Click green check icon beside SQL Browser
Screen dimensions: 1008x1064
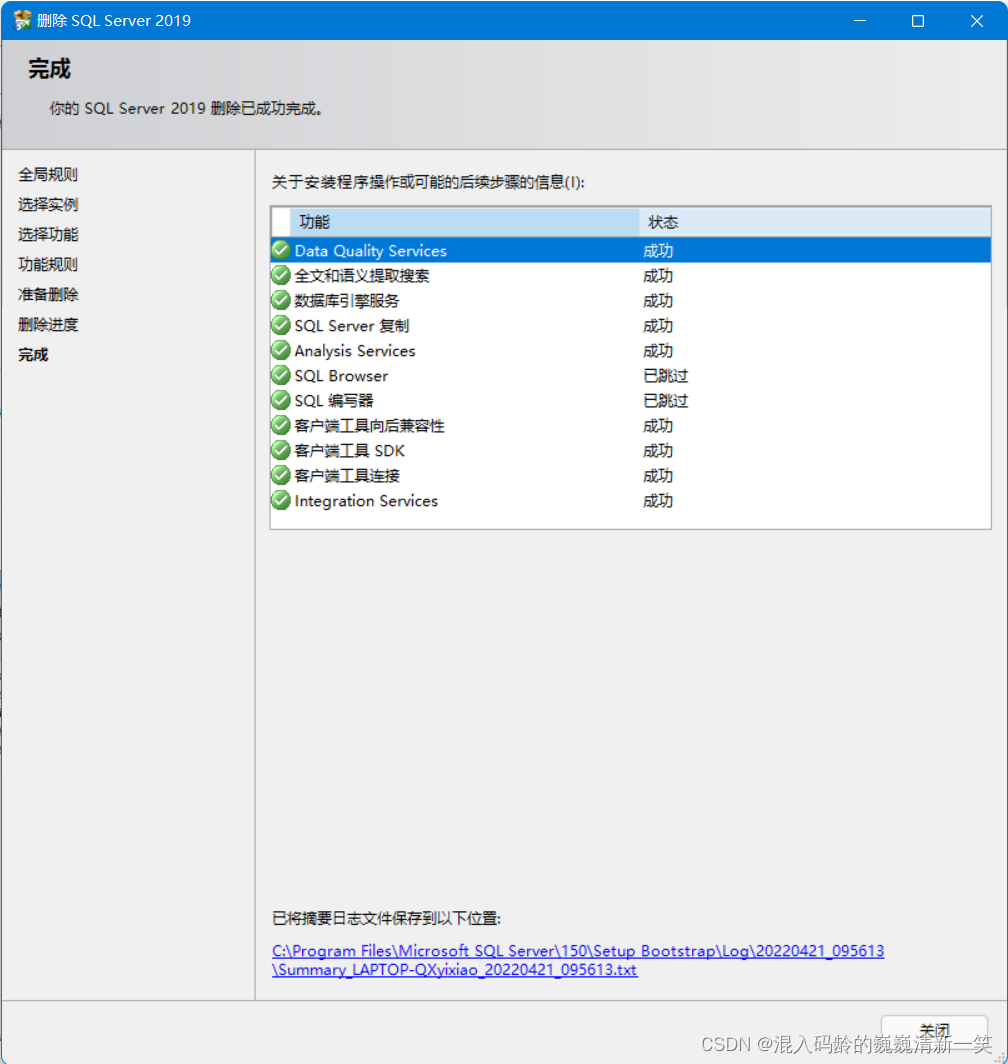pyautogui.click(x=280, y=375)
